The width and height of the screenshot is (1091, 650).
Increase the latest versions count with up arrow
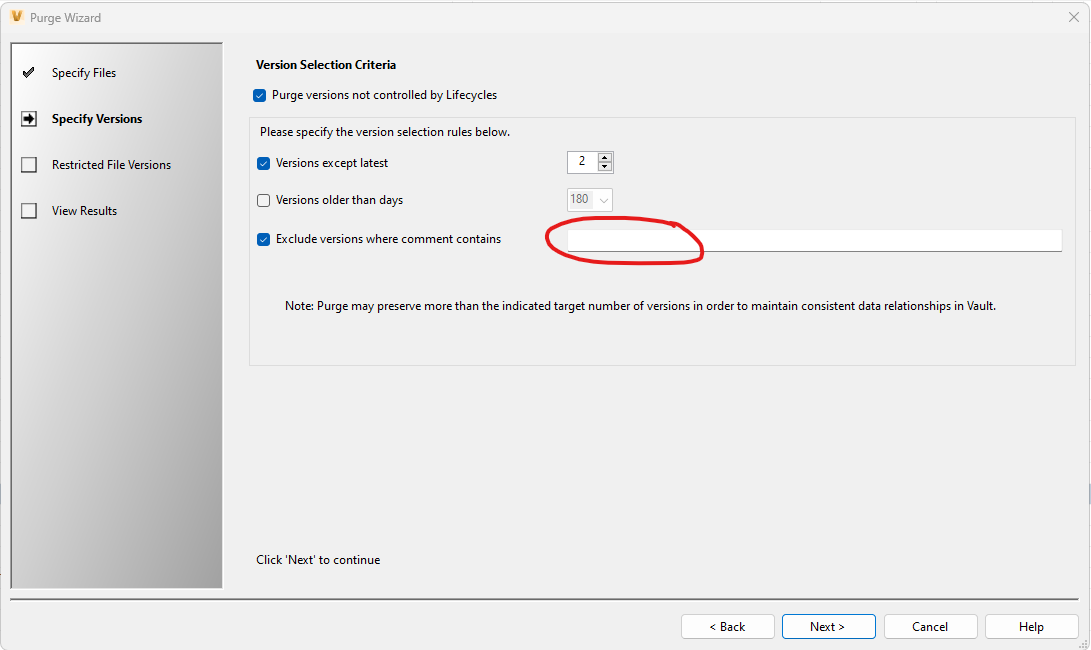(x=604, y=157)
